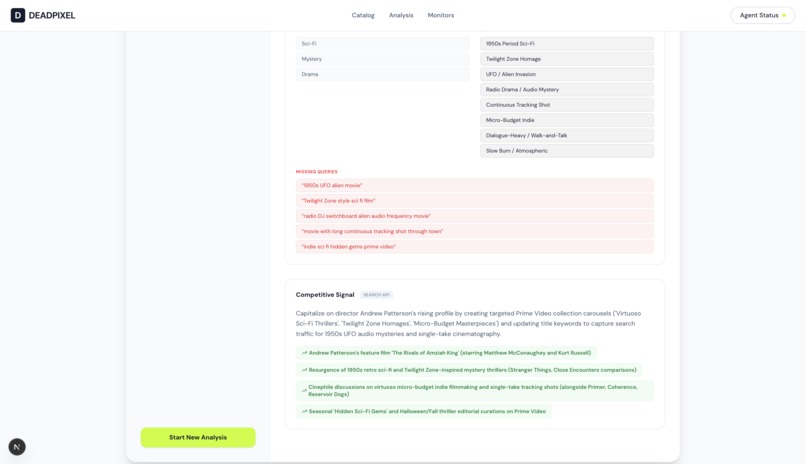Image resolution: width=806 pixels, height=464 pixels.
Task: Click Start New Analysis button
Action: [198, 437]
